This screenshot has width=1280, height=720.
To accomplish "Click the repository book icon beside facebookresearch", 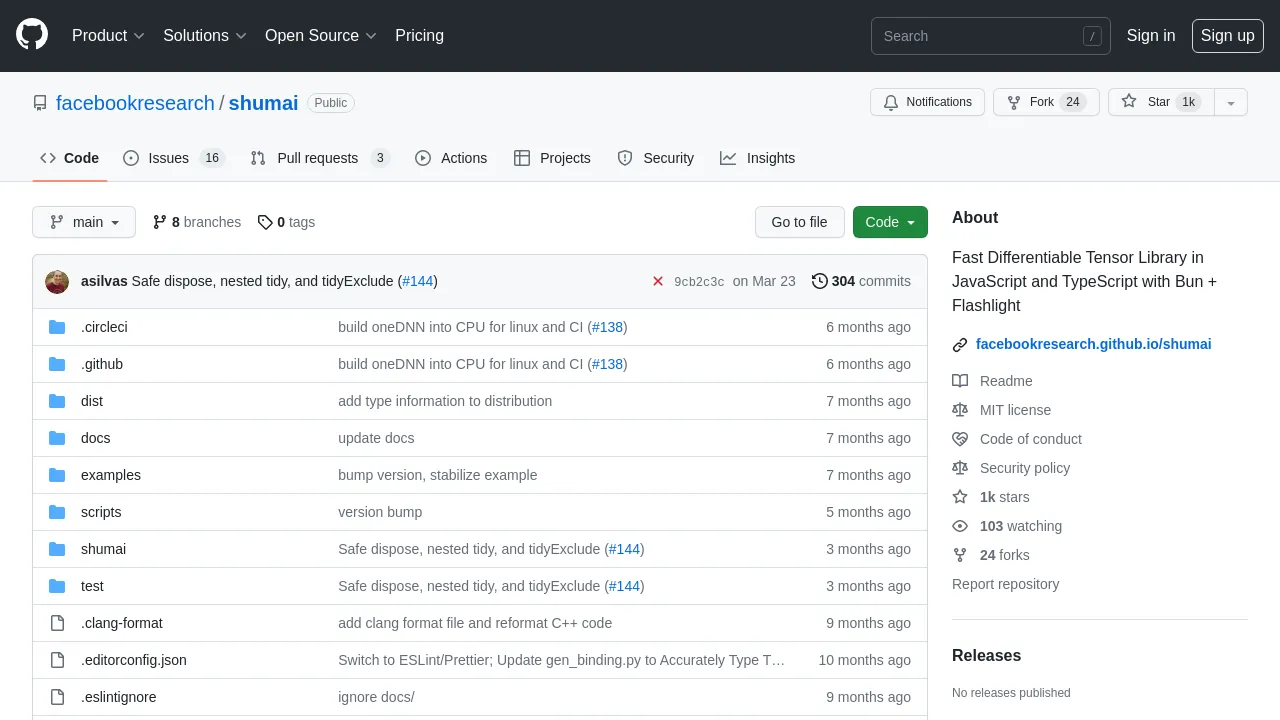I will (40, 103).
